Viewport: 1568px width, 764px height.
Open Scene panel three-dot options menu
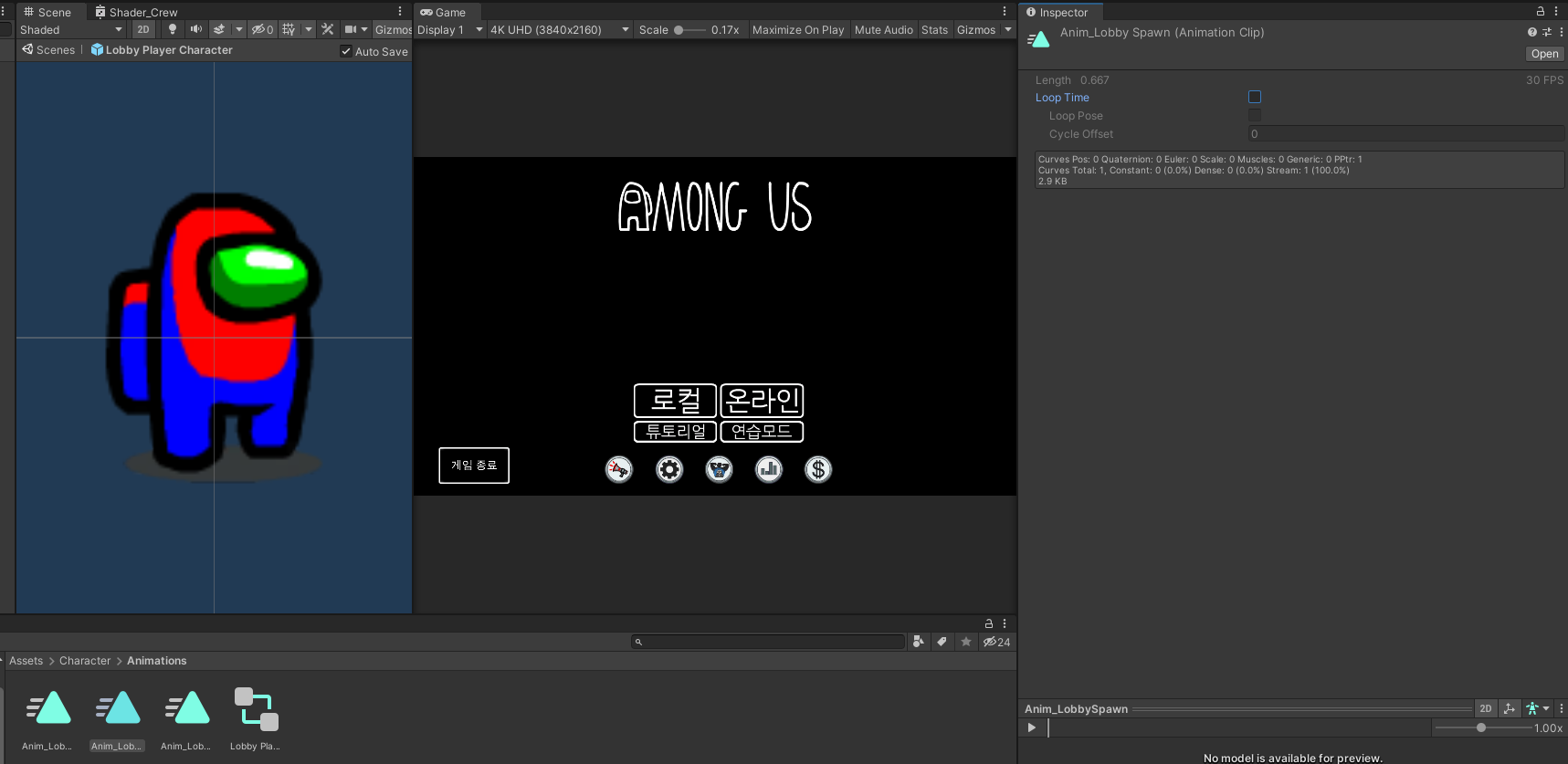[400, 12]
